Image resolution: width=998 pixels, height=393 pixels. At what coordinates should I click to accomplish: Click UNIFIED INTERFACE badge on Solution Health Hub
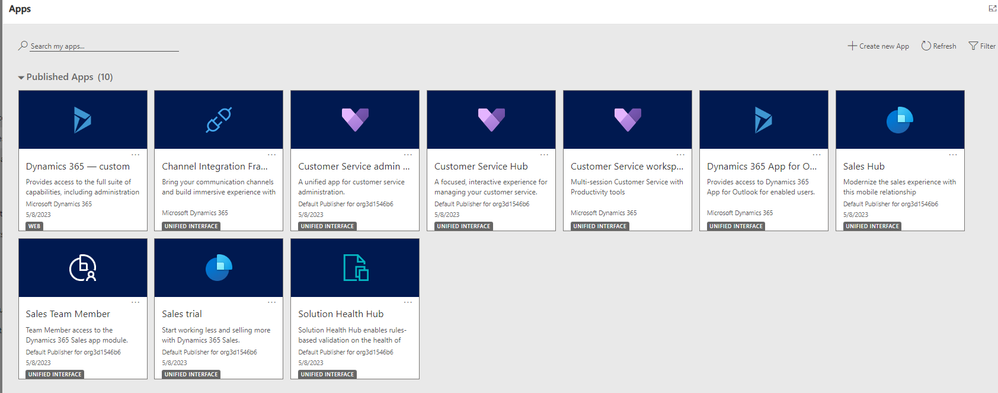(x=327, y=374)
